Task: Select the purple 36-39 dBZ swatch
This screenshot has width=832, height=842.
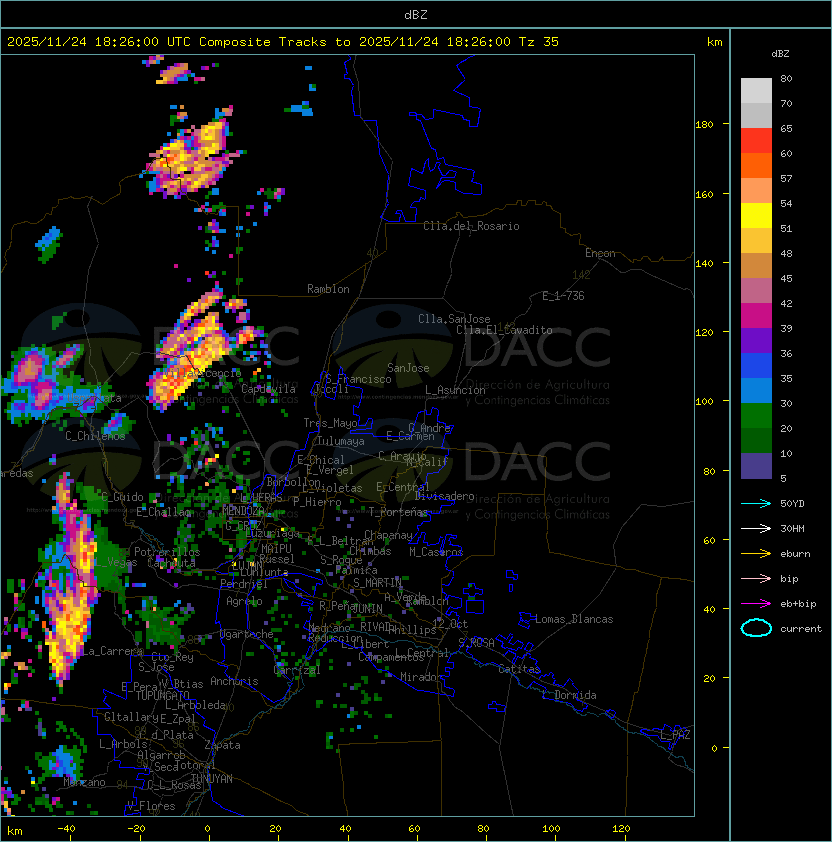Action: (756, 340)
